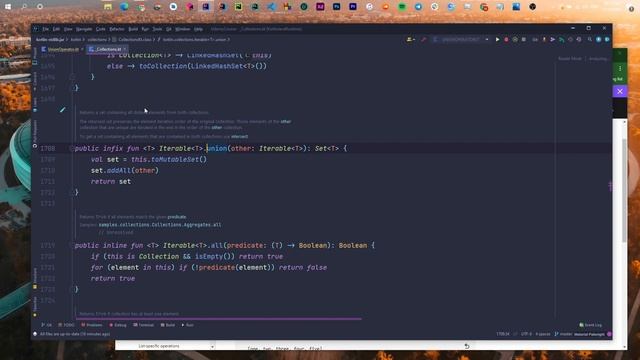The height and width of the screenshot is (360, 640).
Task: Click the caret position indicator in the status bar
Action: 503,334
